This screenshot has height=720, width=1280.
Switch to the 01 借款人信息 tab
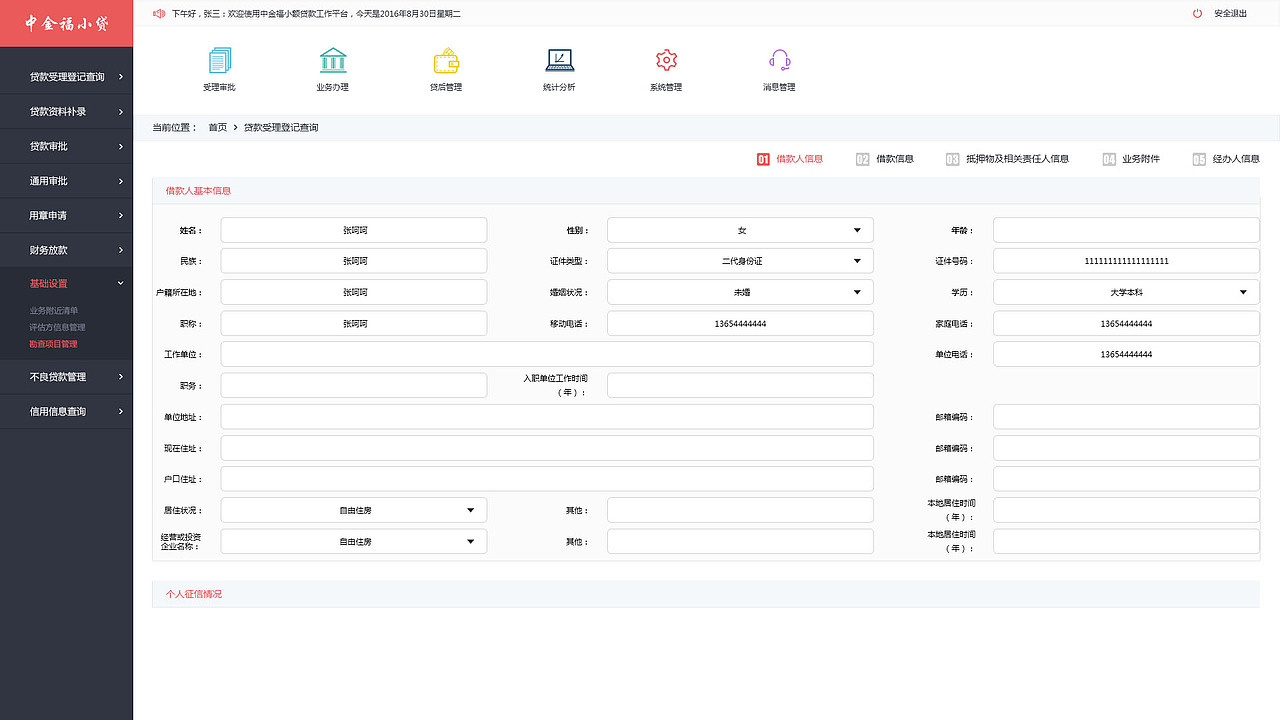(790, 159)
